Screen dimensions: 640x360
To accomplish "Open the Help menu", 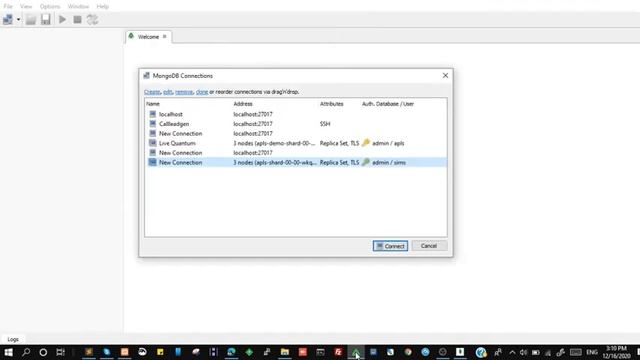I will pyautogui.click(x=102, y=7).
